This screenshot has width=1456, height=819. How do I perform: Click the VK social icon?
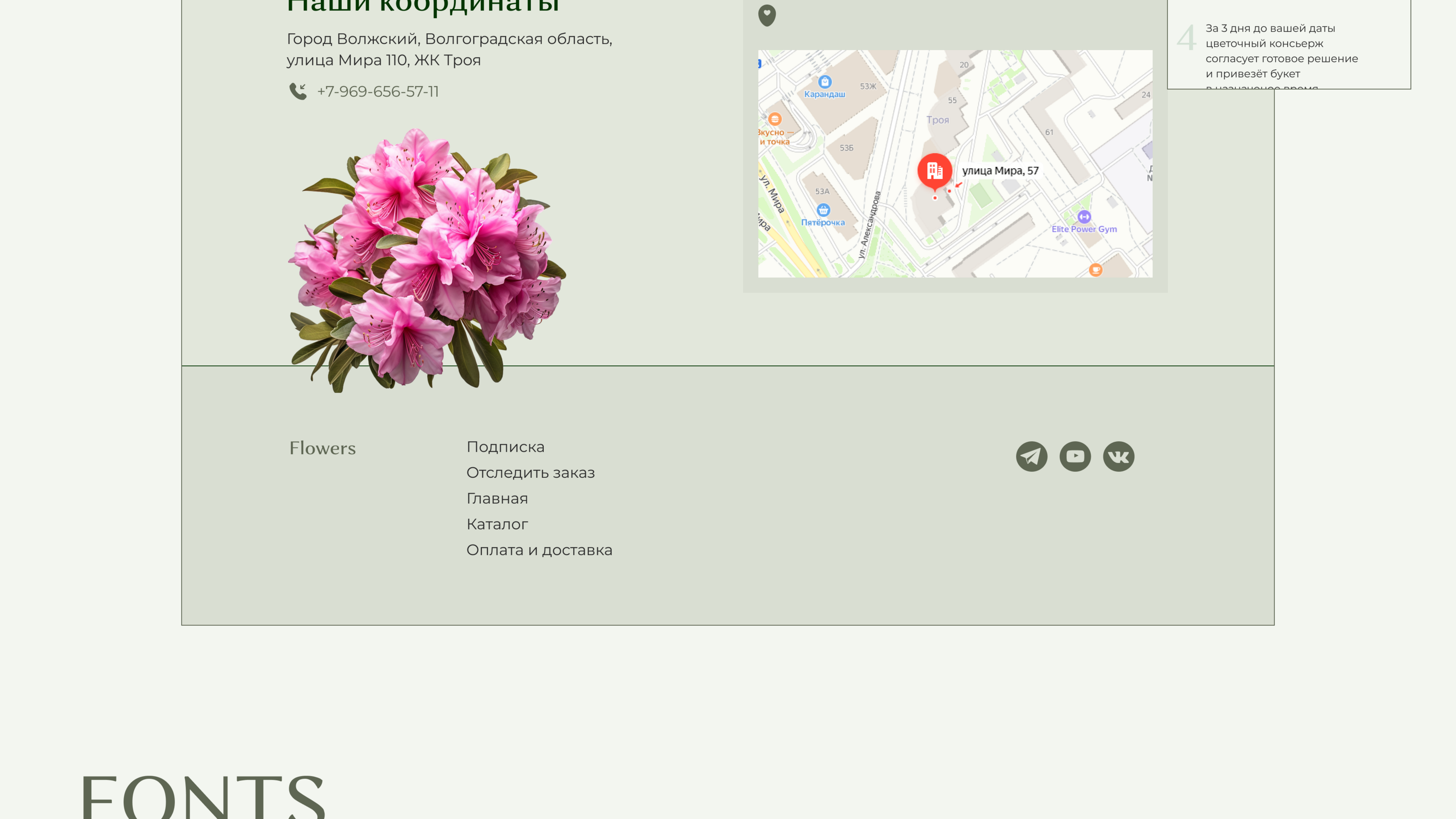(x=1118, y=456)
